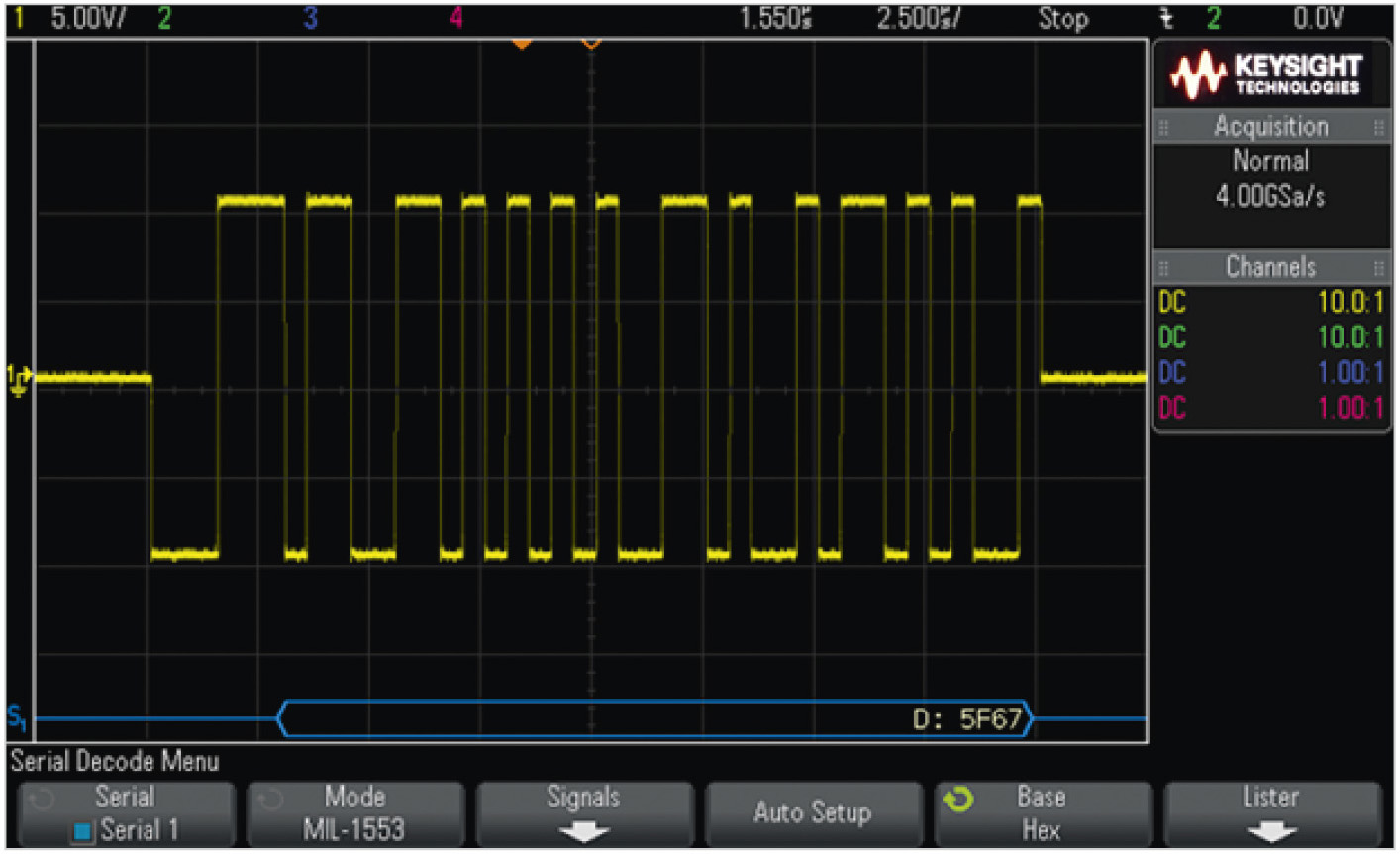Click the channel 1 ground reference marker
Viewport: 1400px width, 854px height.
pos(18,378)
